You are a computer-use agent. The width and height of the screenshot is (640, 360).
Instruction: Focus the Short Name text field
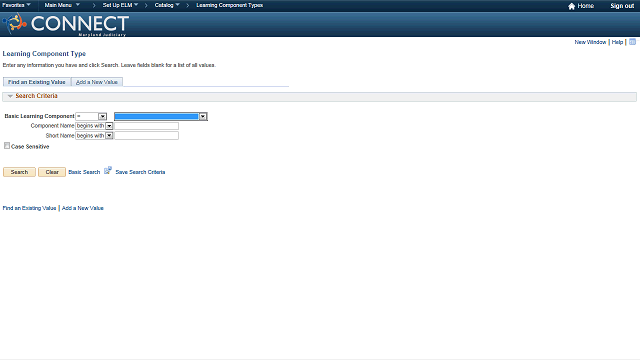pos(146,136)
